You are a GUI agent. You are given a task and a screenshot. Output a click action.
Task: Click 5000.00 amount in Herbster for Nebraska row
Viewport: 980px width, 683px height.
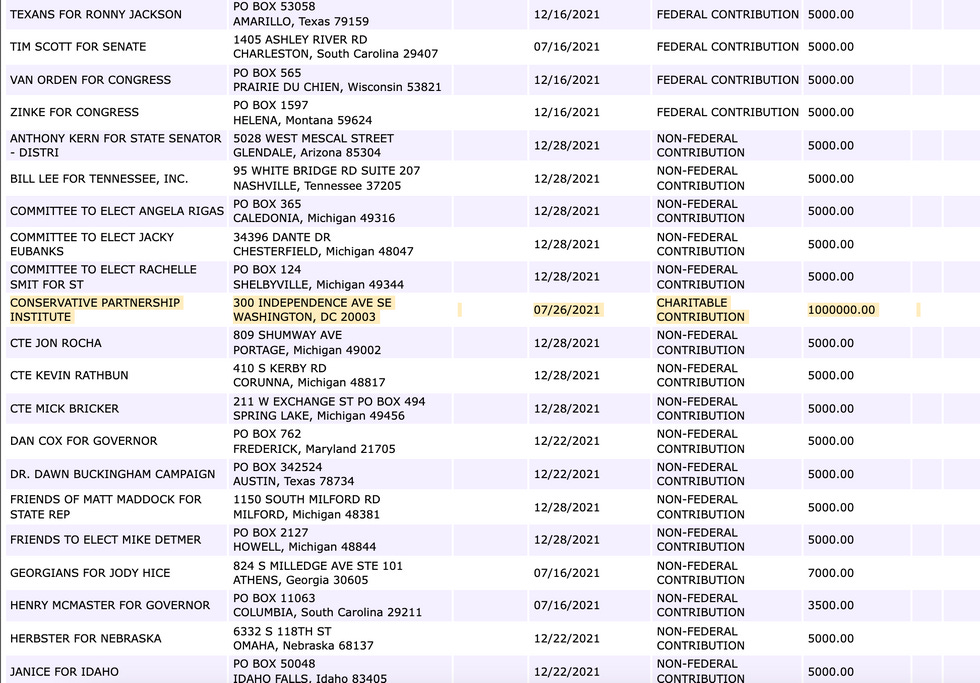click(831, 639)
